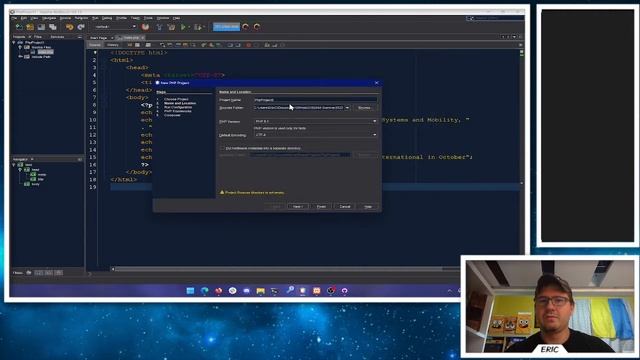The height and width of the screenshot is (360, 640).
Task: Click the Undo toolbar icon
Action: coord(69,27)
